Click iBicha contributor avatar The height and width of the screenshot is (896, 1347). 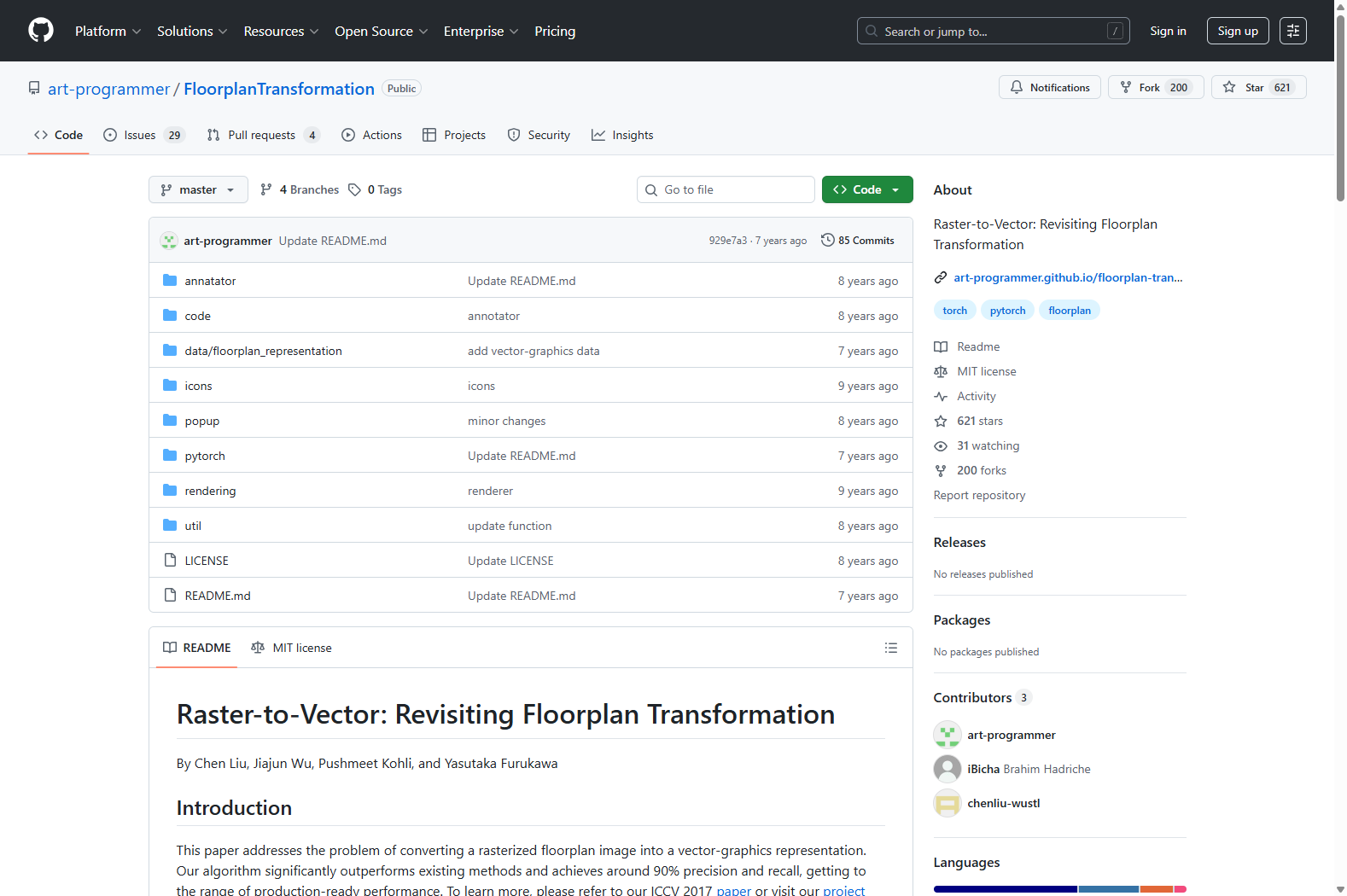(948, 769)
